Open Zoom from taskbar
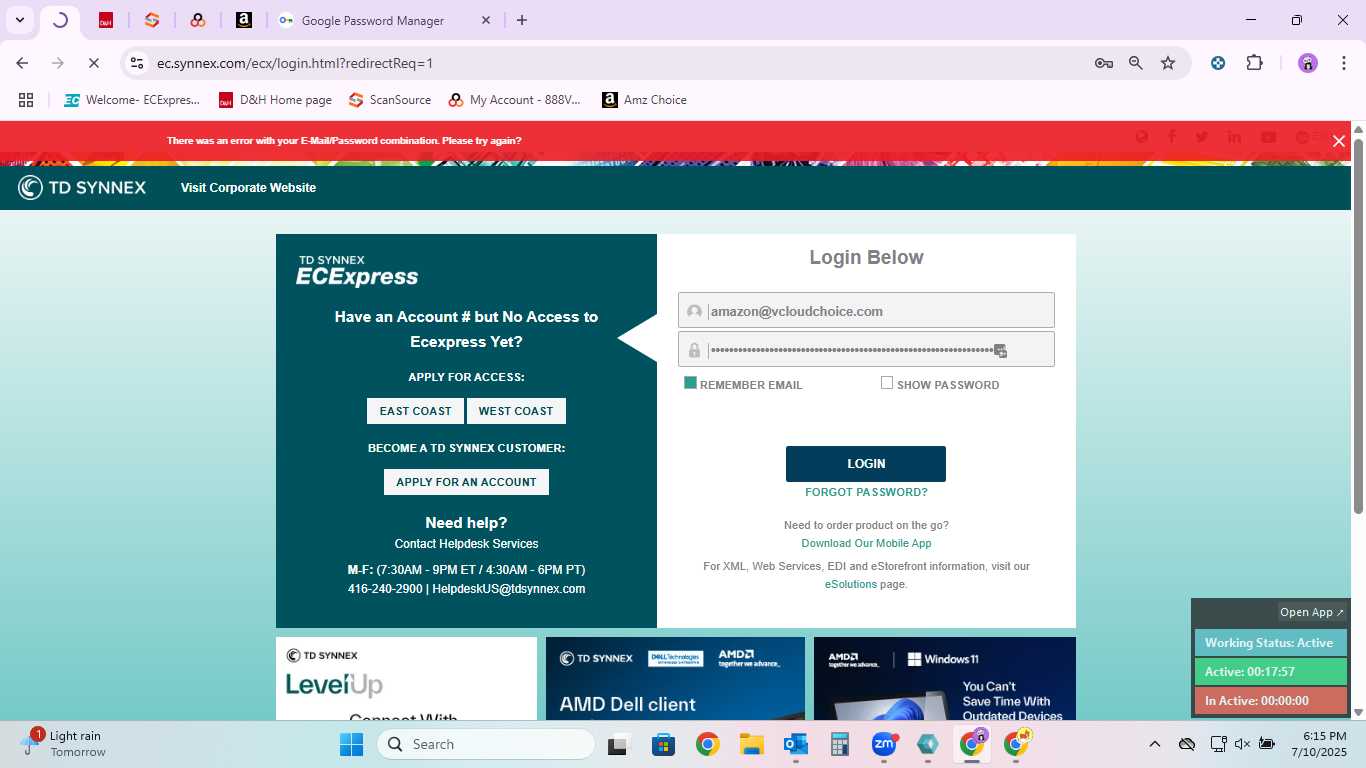Screen dimensions: 1366x768 (883, 744)
